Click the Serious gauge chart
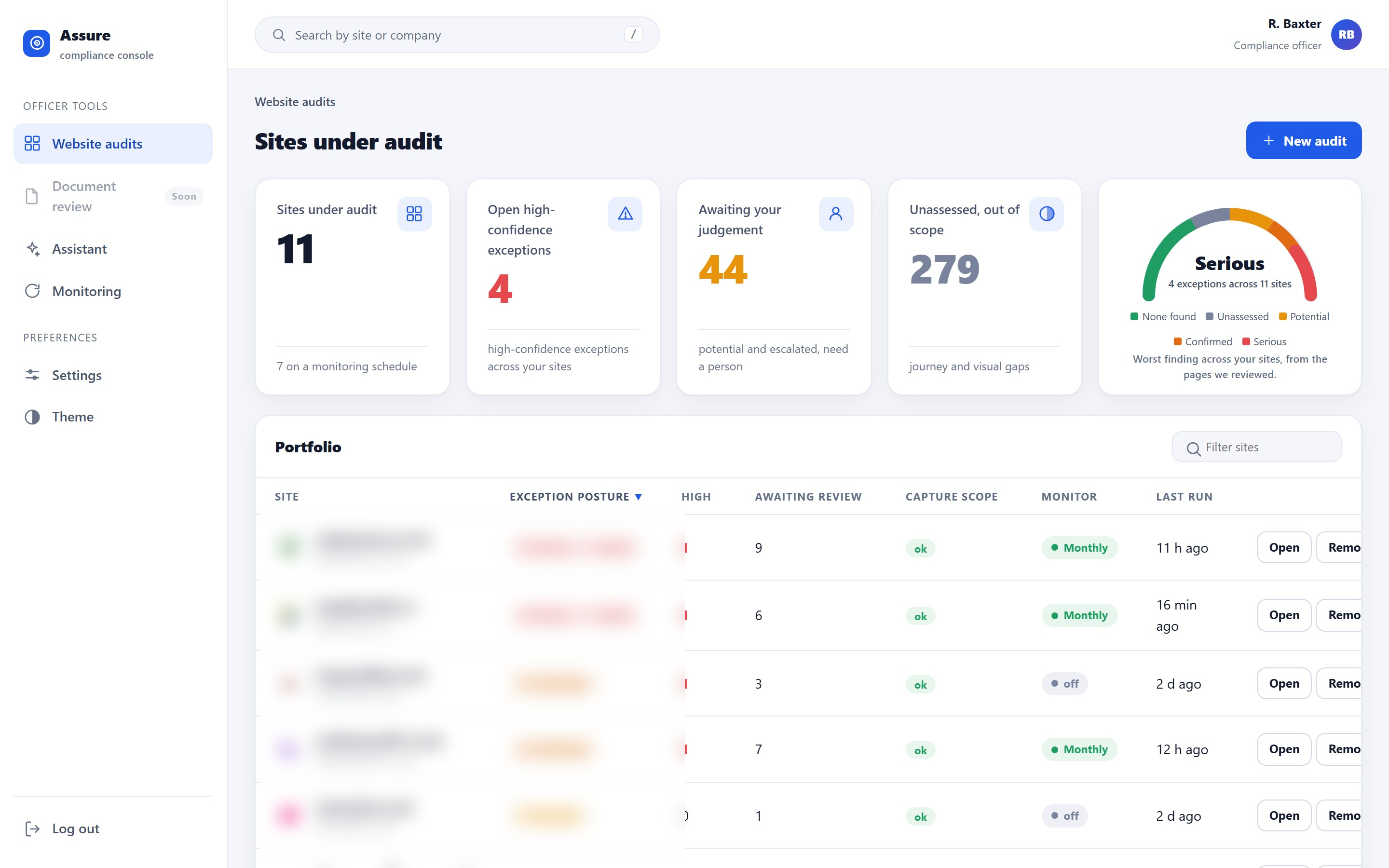This screenshot has height=868, width=1389. point(1229,254)
